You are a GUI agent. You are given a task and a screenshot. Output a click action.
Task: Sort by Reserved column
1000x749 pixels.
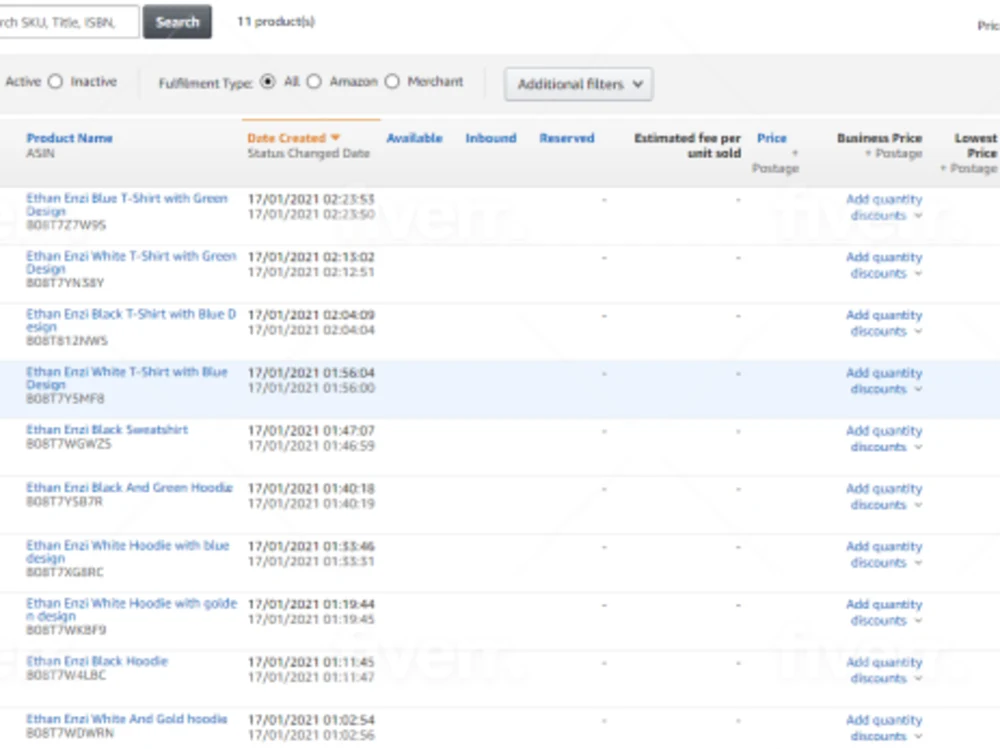click(x=567, y=138)
